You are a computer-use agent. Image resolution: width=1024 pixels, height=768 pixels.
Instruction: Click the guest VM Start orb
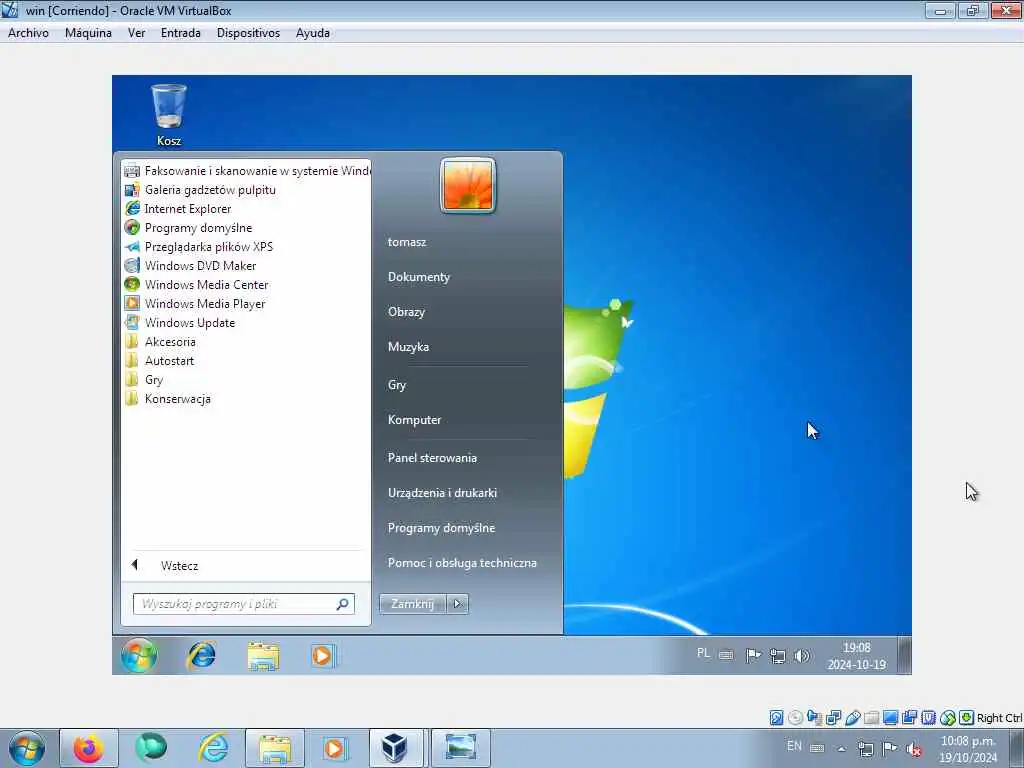(138, 655)
